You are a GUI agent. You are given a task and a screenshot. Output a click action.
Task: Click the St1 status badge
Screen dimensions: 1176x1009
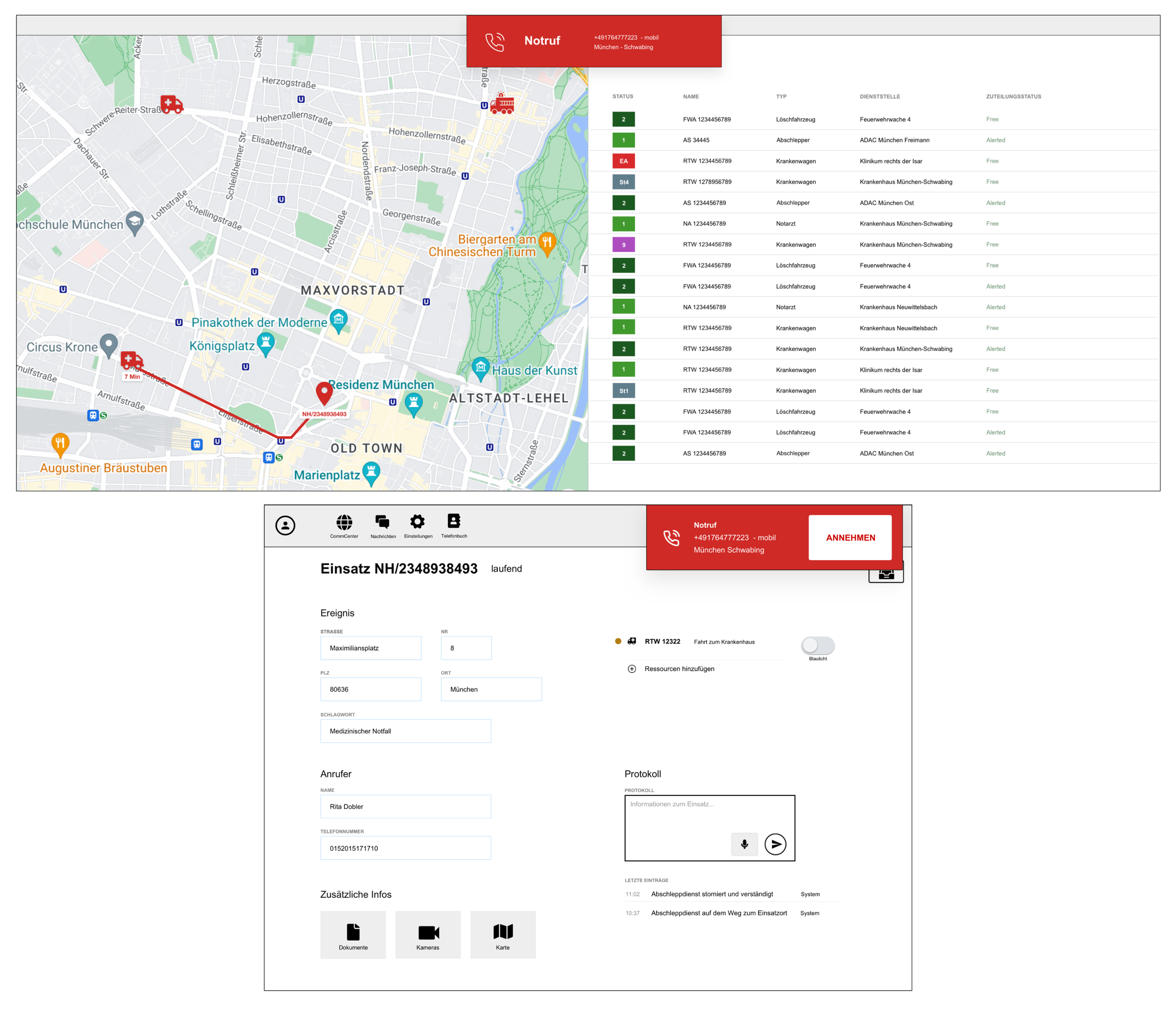[x=623, y=391]
